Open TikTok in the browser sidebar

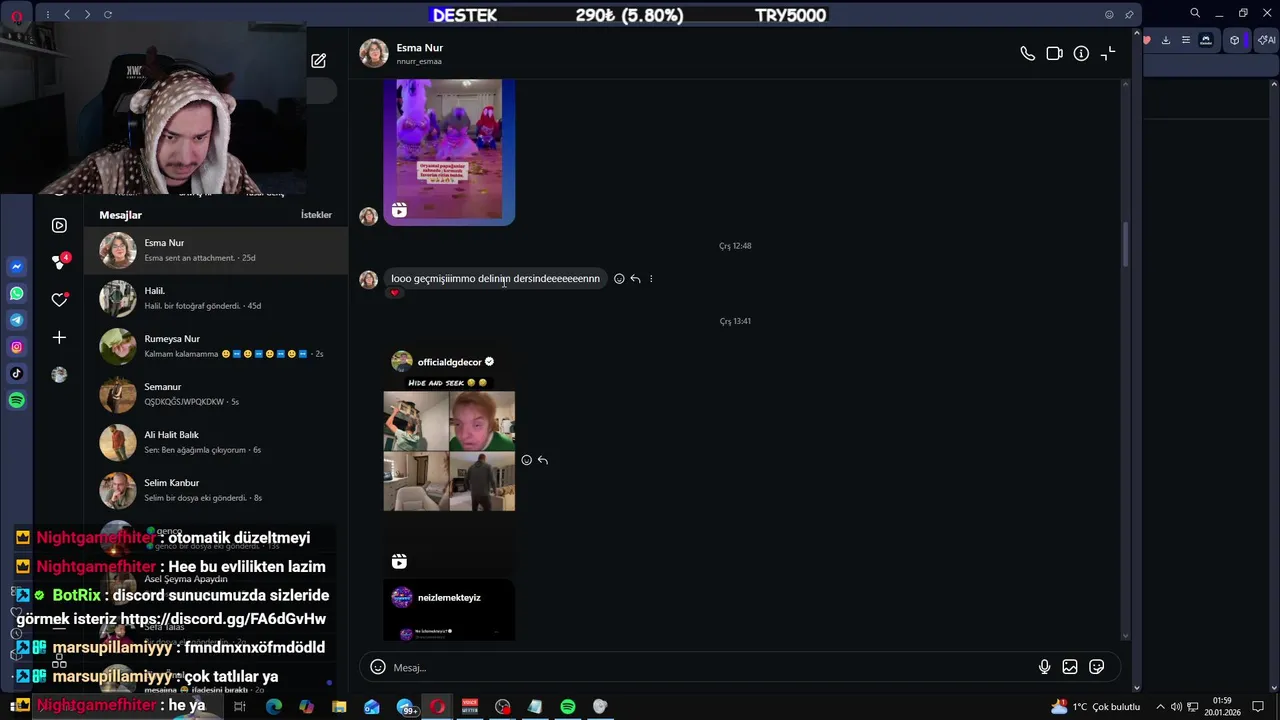coord(16,374)
